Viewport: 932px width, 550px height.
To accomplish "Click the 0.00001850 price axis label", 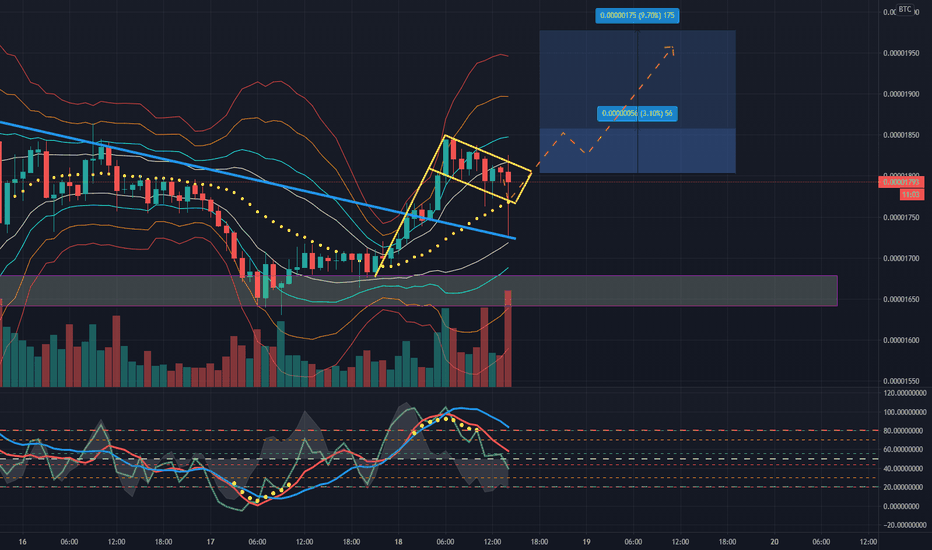I will click(901, 136).
